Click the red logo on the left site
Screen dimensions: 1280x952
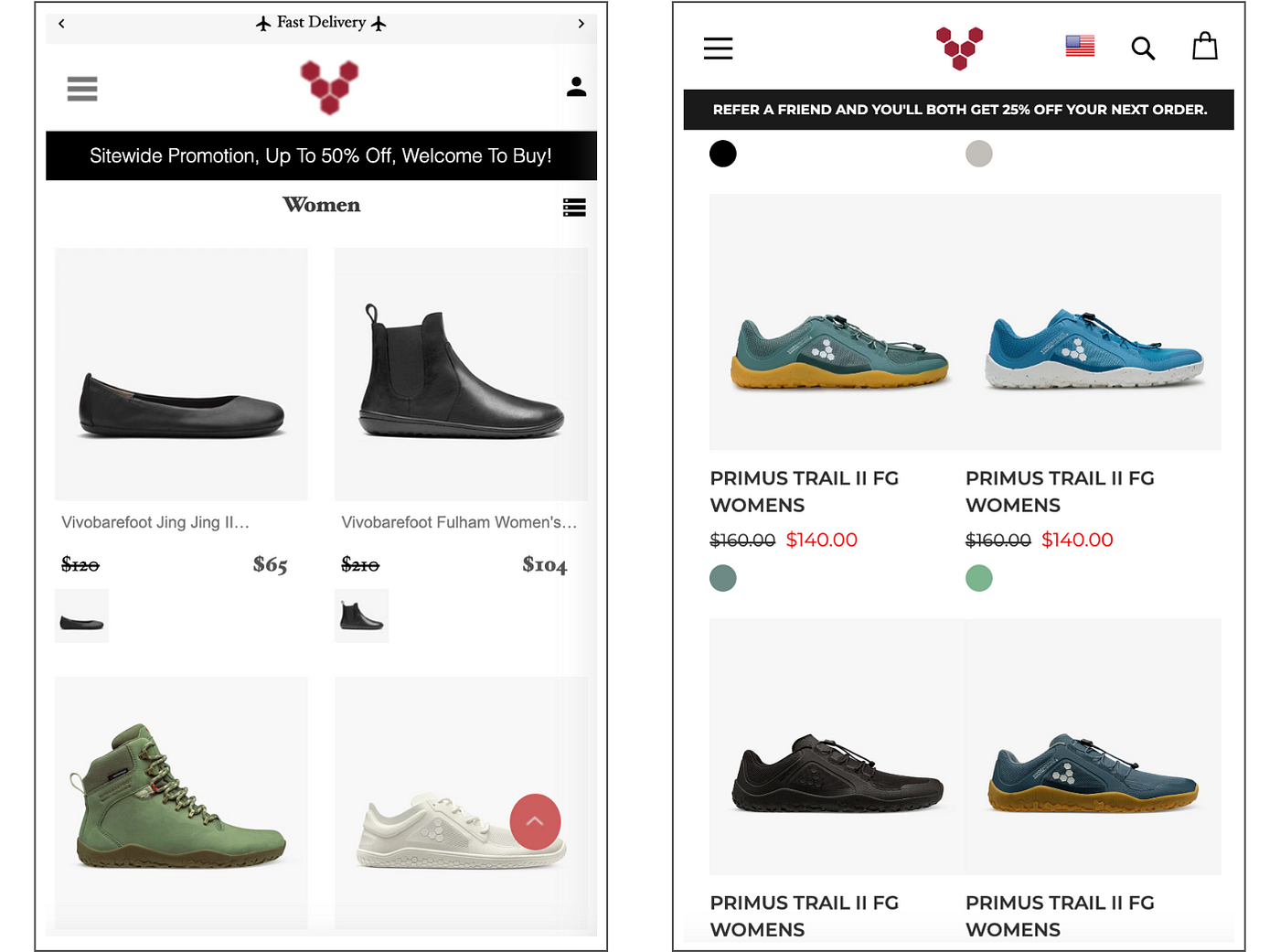[330, 87]
